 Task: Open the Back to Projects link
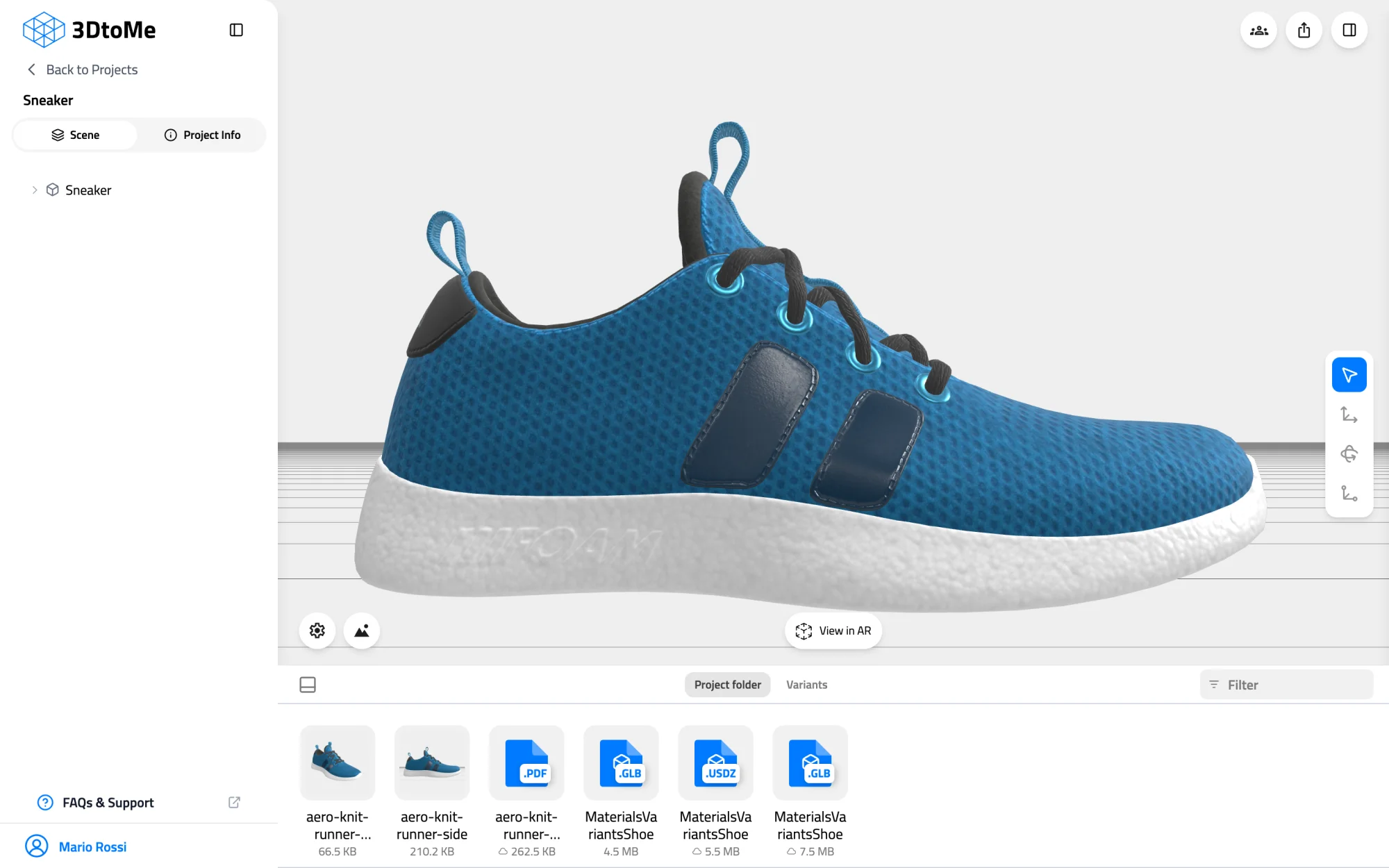(92, 69)
